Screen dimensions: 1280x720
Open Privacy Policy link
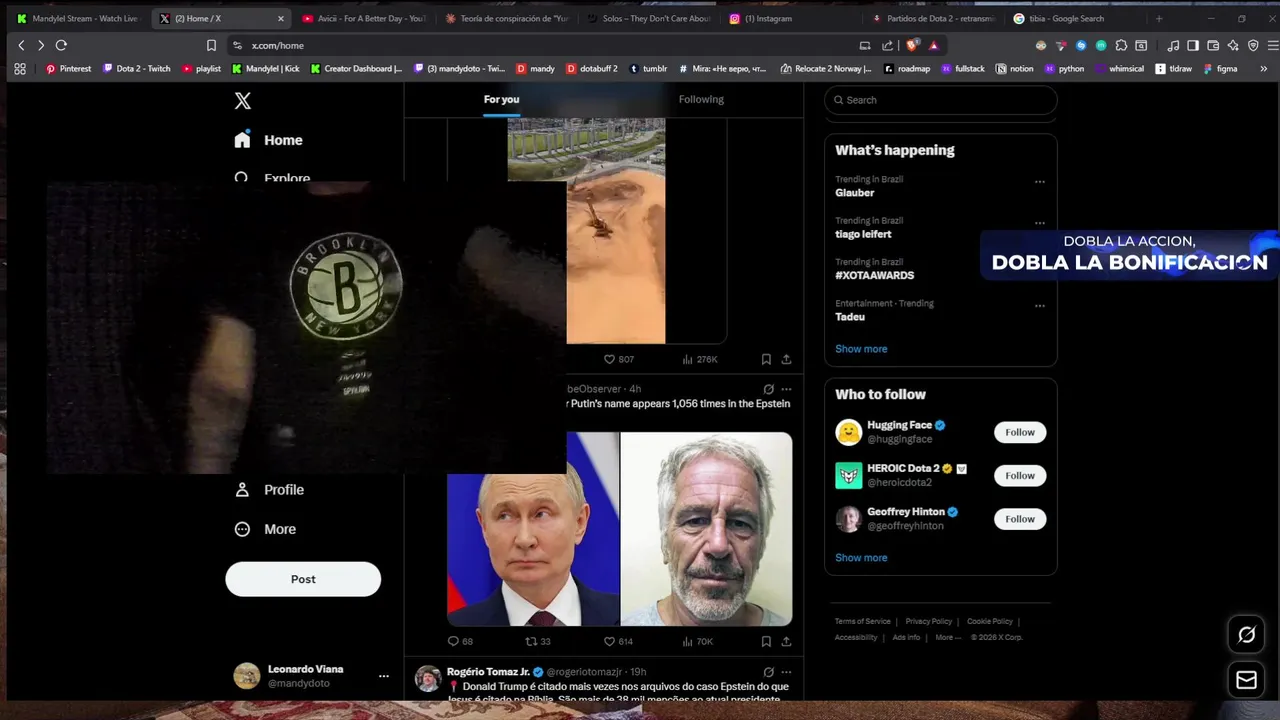pyautogui.click(x=929, y=621)
